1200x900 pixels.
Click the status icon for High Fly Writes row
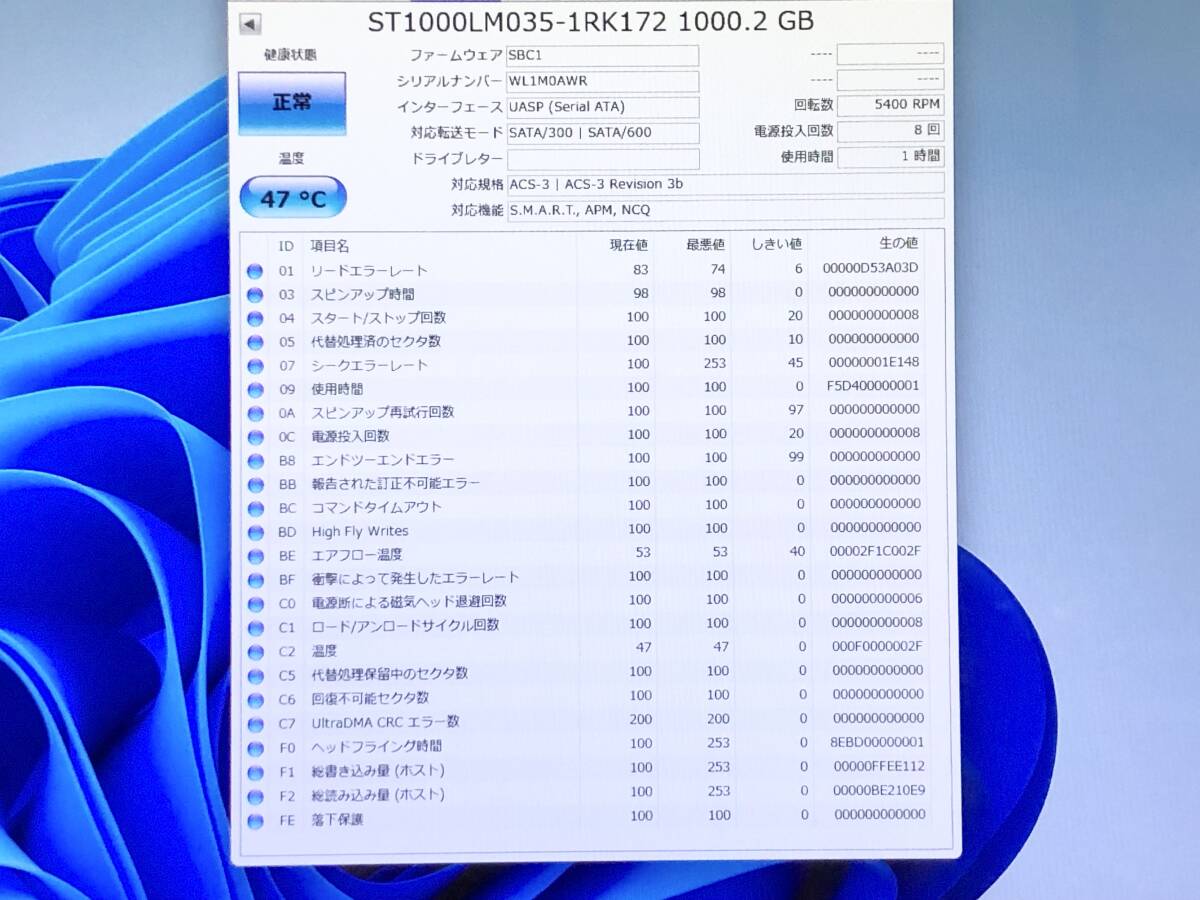254,532
